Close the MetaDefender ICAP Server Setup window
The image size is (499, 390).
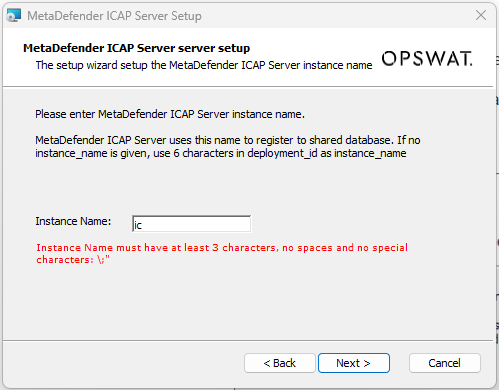pyautogui.click(x=481, y=15)
